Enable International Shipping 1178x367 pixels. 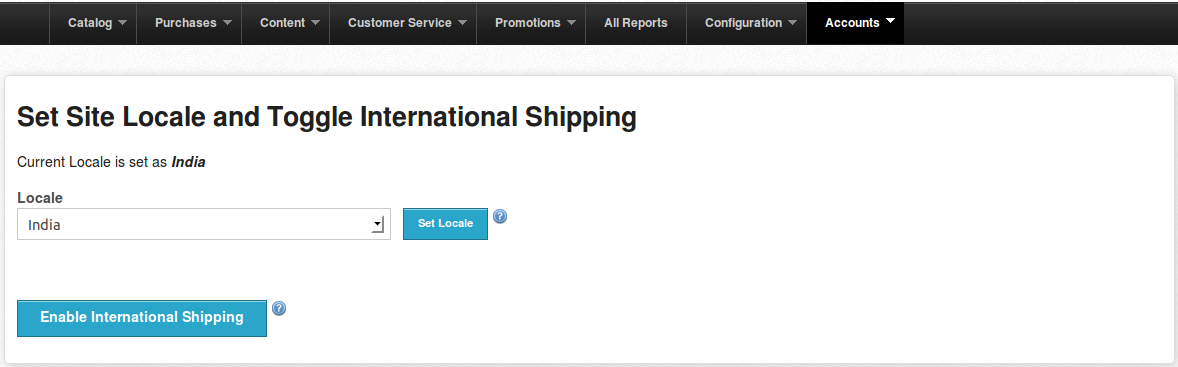[x=142, y=317]
